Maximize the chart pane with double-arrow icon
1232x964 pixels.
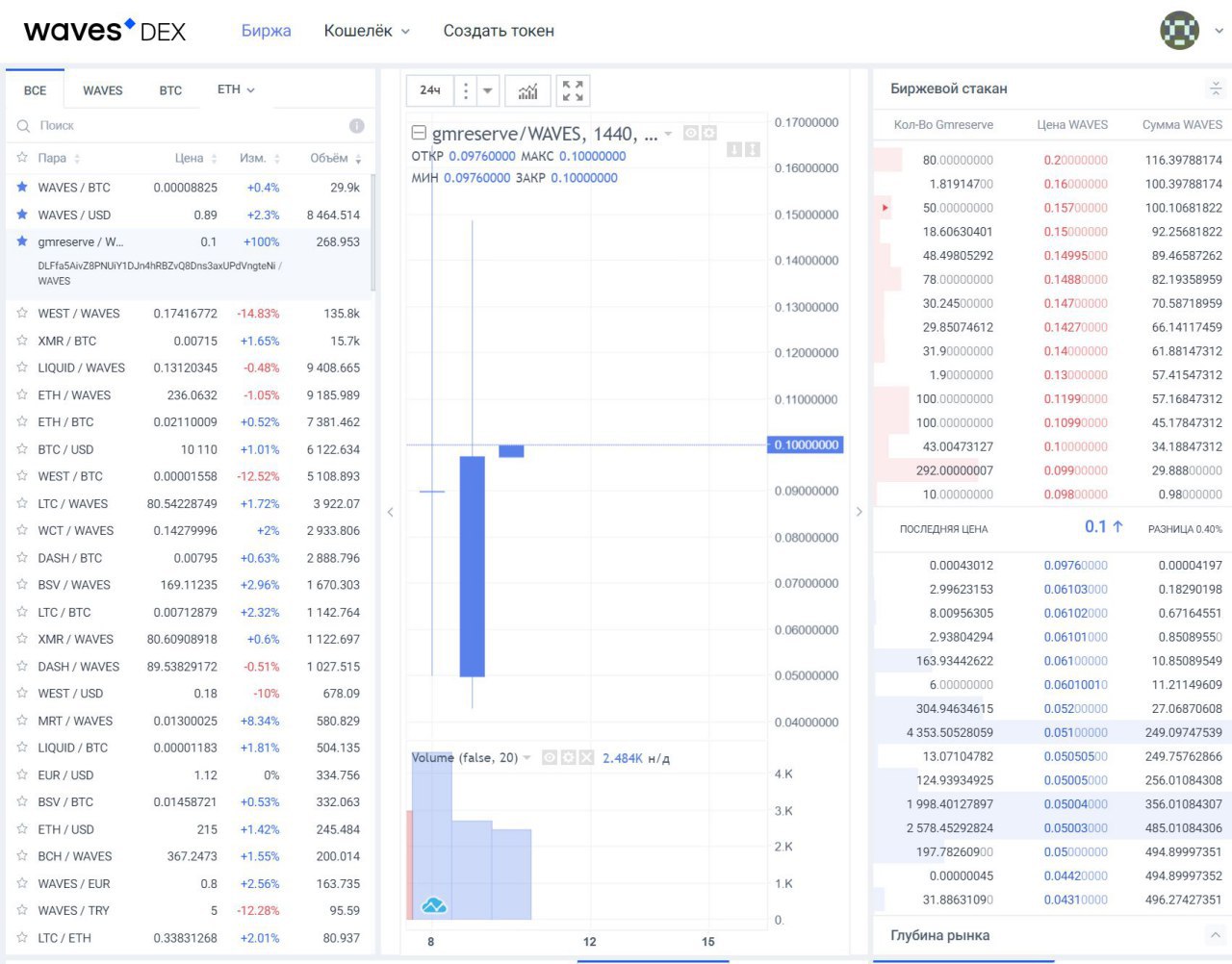753,149
